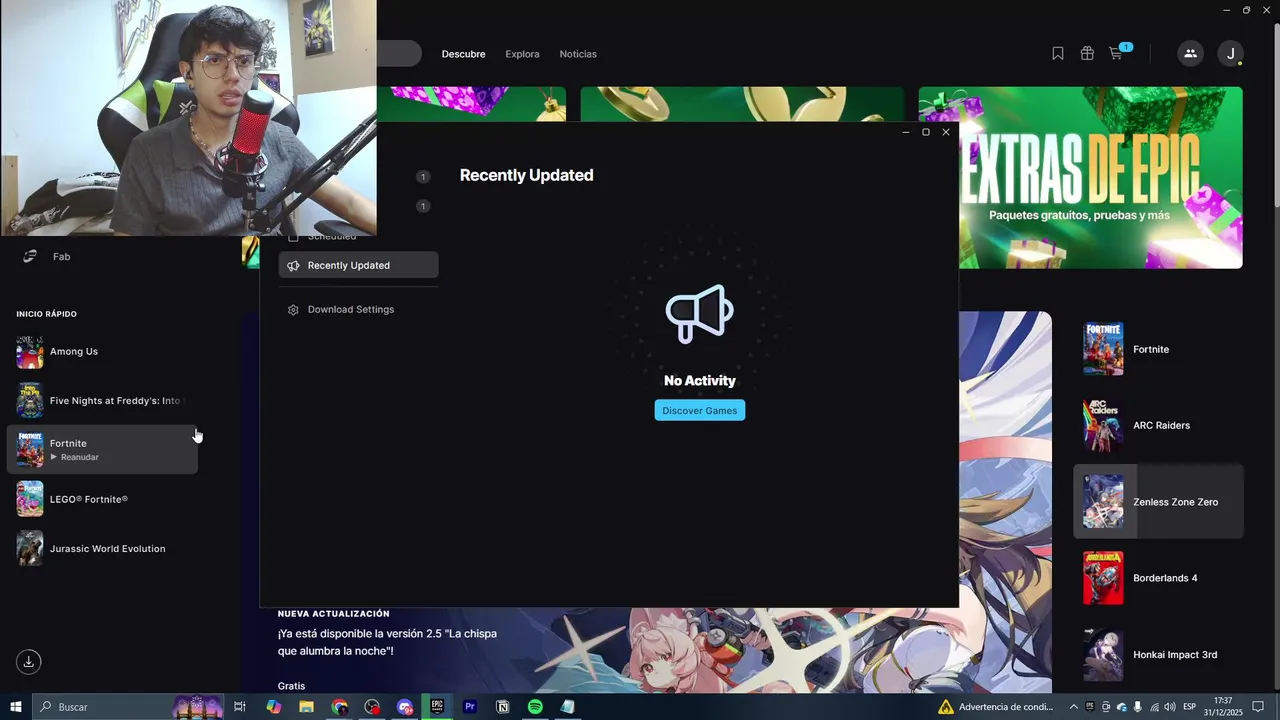Open Download Settings text entry
The image size is (1280, 720).
coord(351,310)
